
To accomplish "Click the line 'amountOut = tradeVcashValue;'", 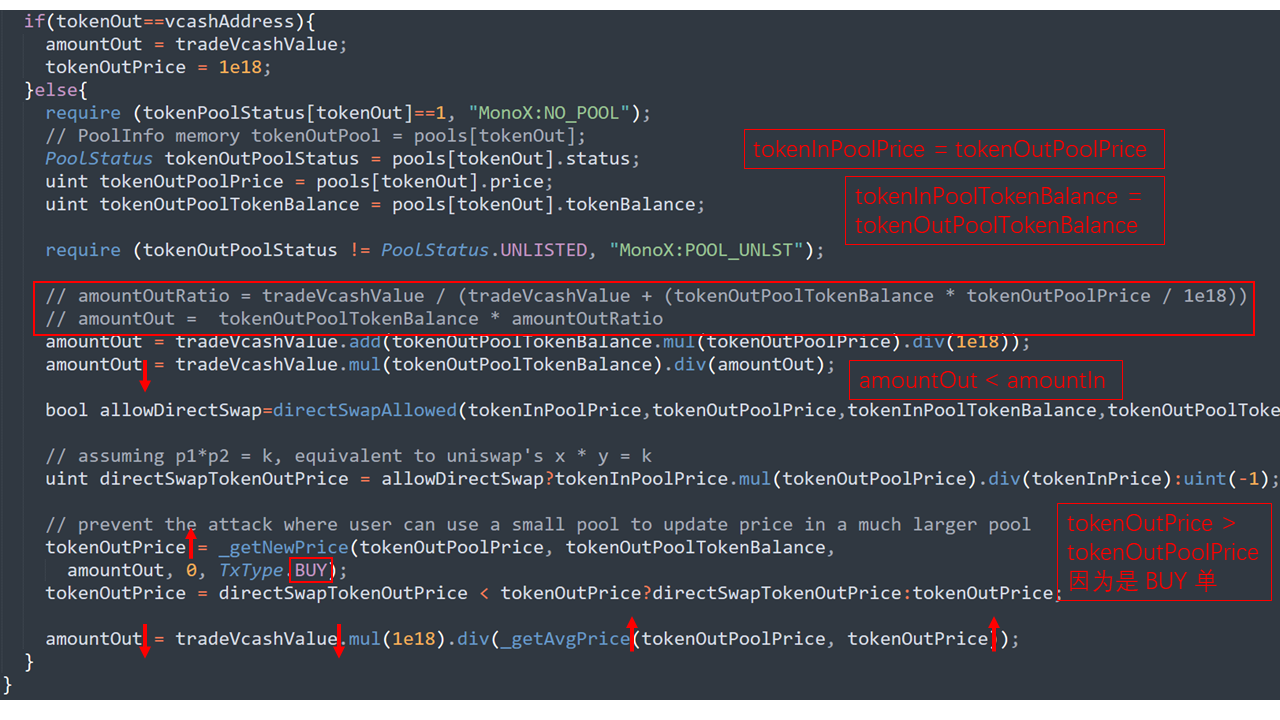I will [x=197, y=44].
